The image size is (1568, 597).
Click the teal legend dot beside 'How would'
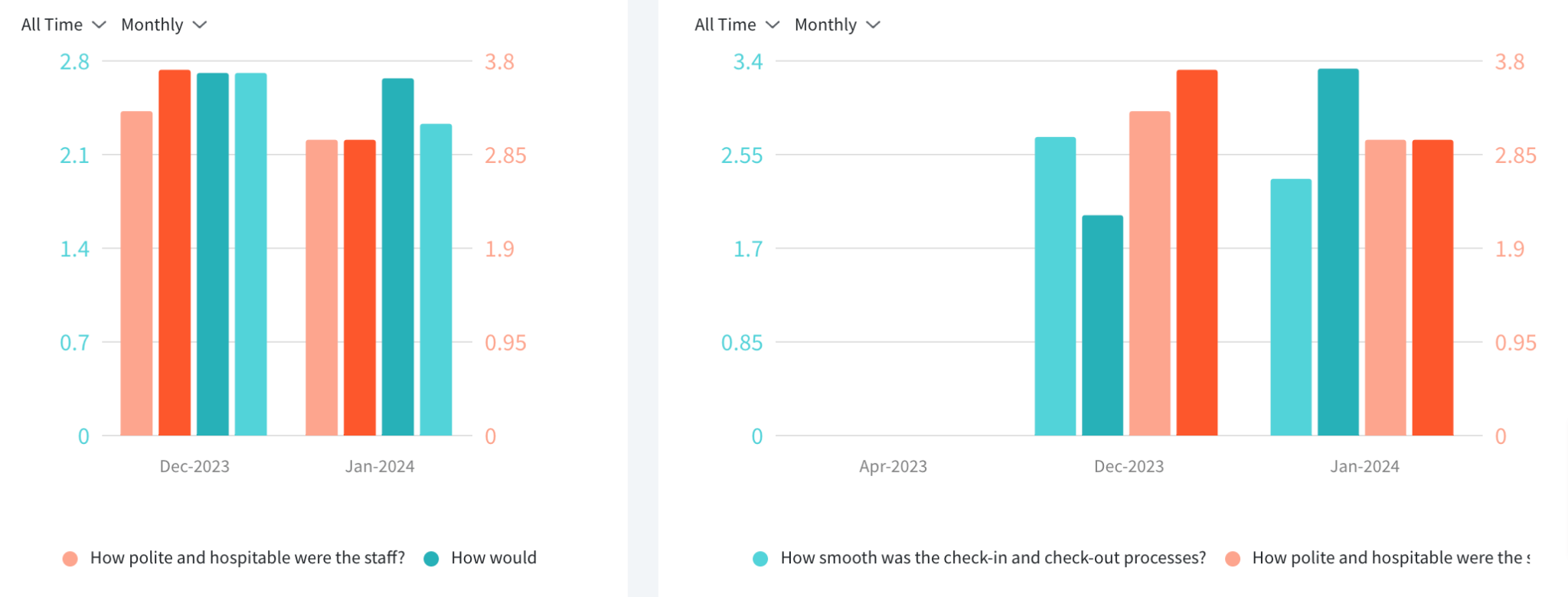431,557
